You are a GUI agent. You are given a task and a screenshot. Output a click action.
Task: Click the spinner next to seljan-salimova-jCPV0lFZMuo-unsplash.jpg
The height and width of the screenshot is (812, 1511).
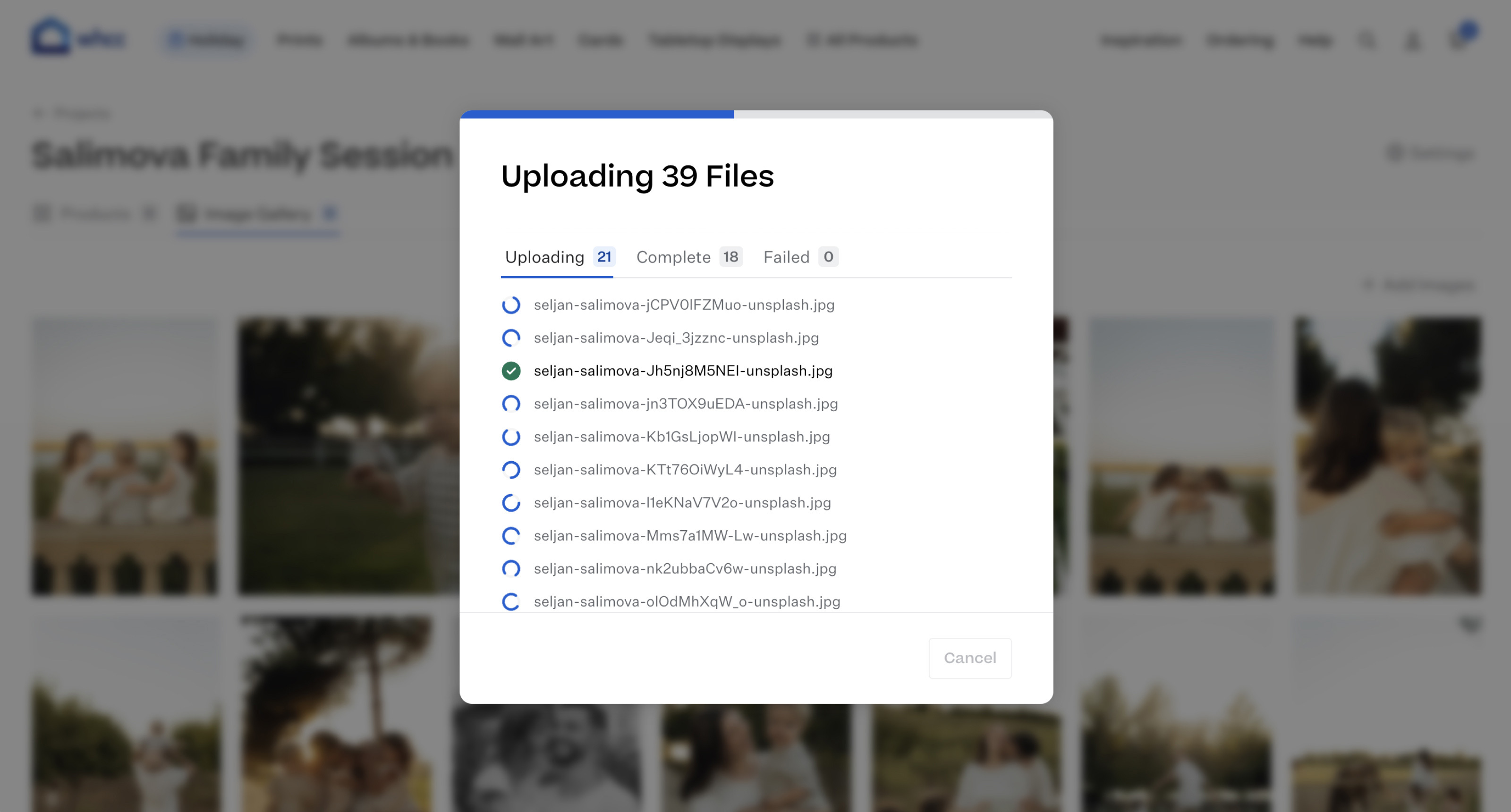[511, 305]
